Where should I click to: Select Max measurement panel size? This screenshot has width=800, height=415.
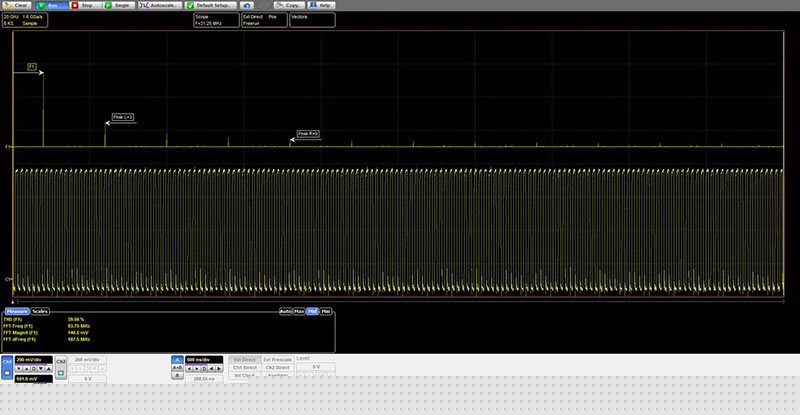point(299,311)
